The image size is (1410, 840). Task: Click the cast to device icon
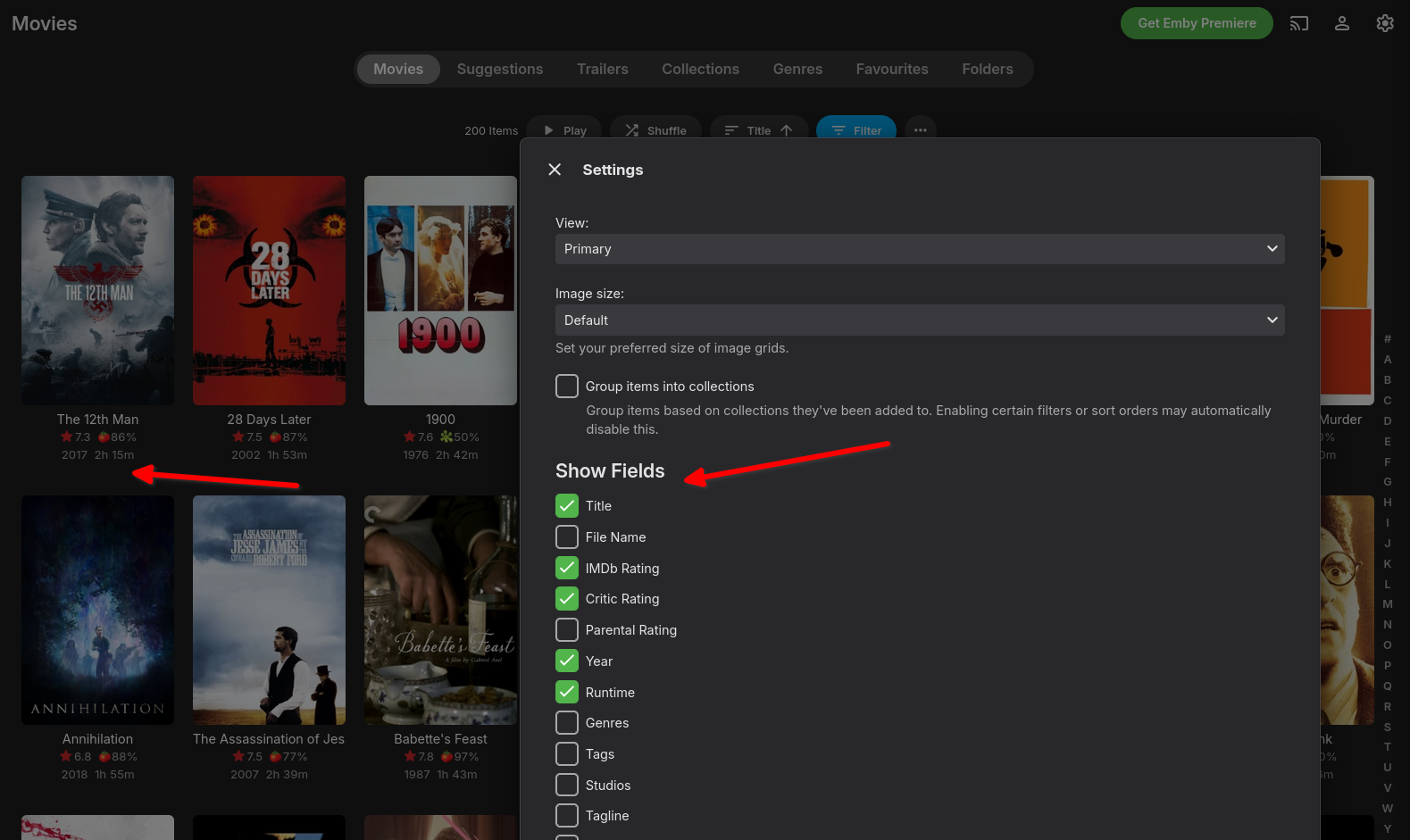click(x=1299, y=23)
